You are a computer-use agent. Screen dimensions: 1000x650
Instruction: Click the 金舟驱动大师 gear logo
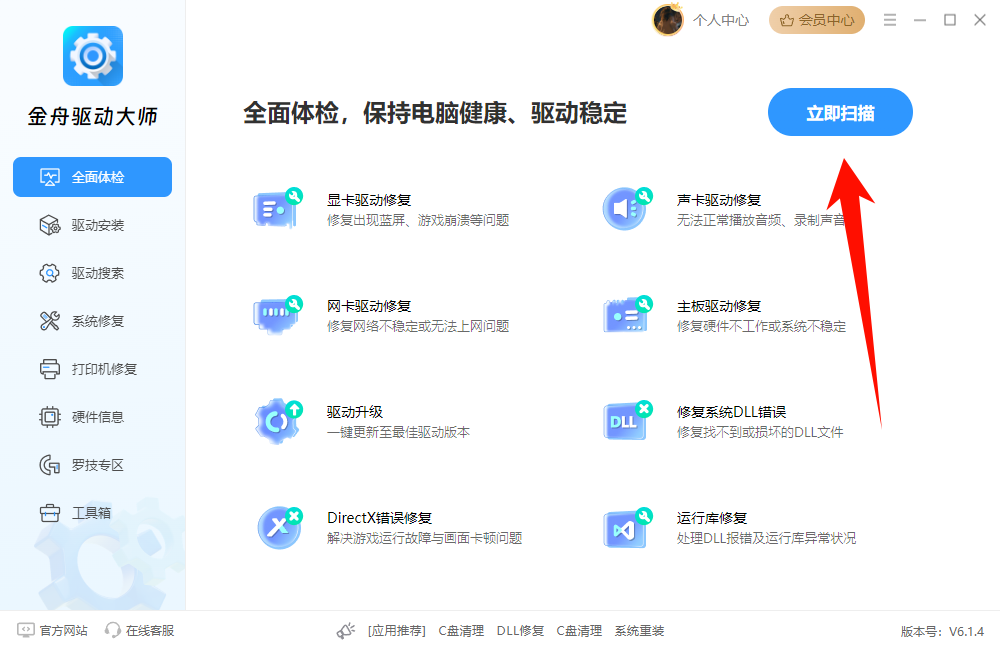pos(93,56)
